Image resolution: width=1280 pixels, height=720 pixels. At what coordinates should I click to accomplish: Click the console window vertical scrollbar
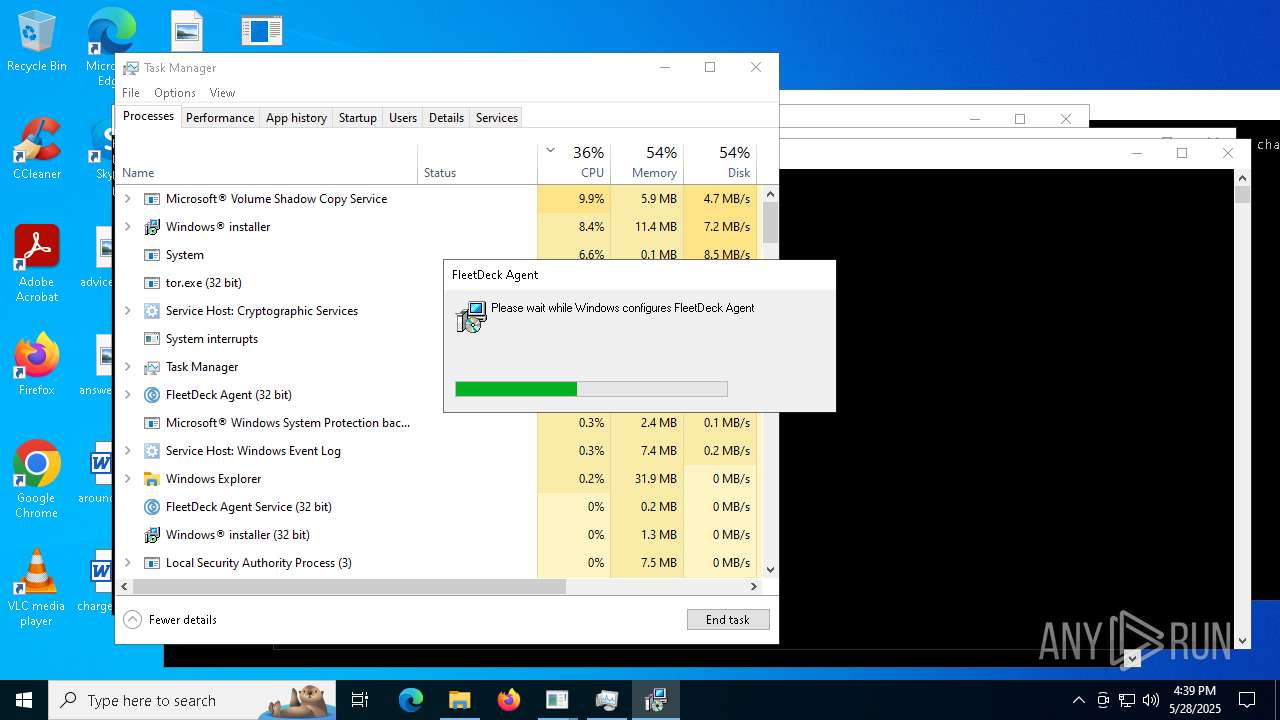pyautogui.click(x=1243, y=409)
